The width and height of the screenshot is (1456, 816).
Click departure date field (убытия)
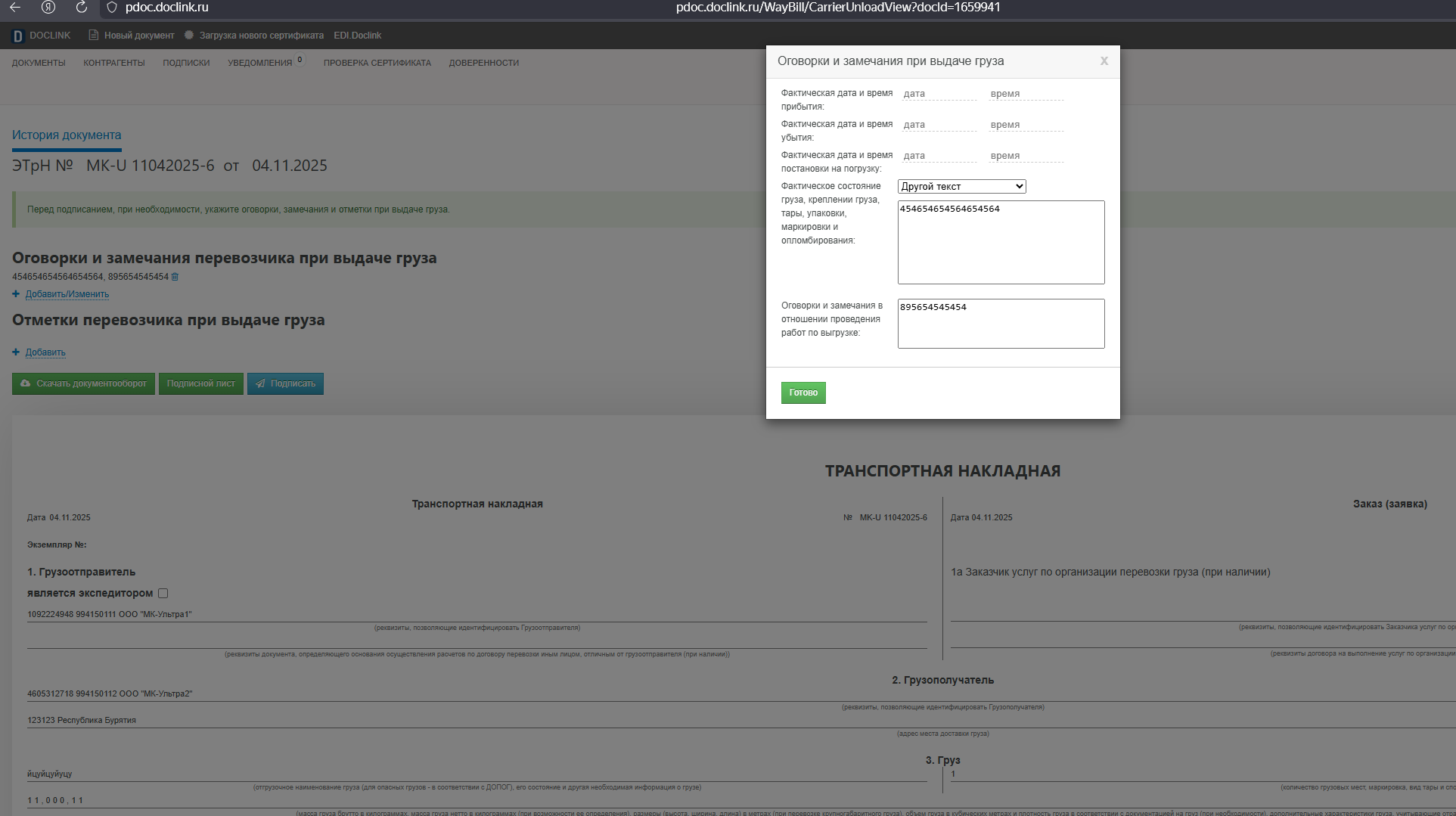click(x=939, y=125)
